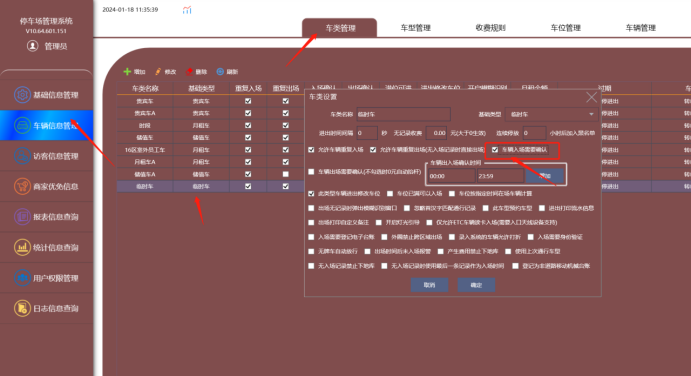Select the 时段 row name cell
Screen dimensions: 691x376
[145, 126]
